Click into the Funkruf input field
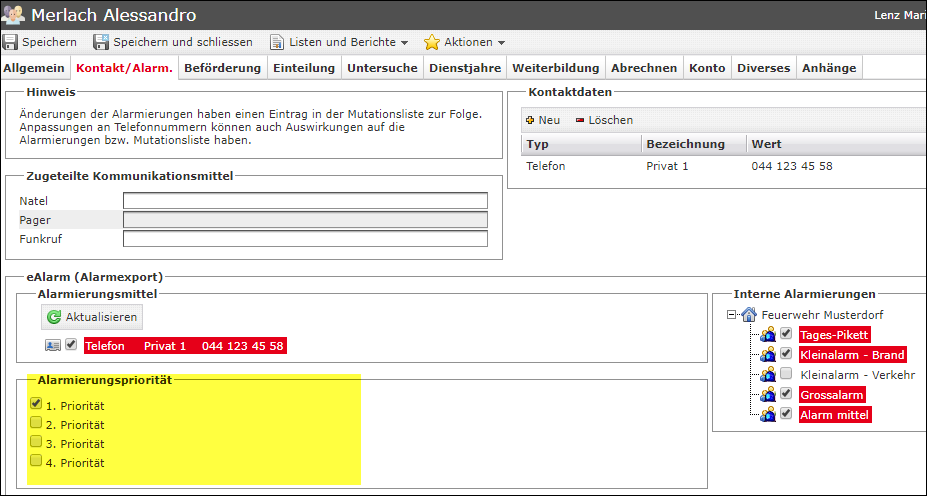927x496 pixels. 305,239
